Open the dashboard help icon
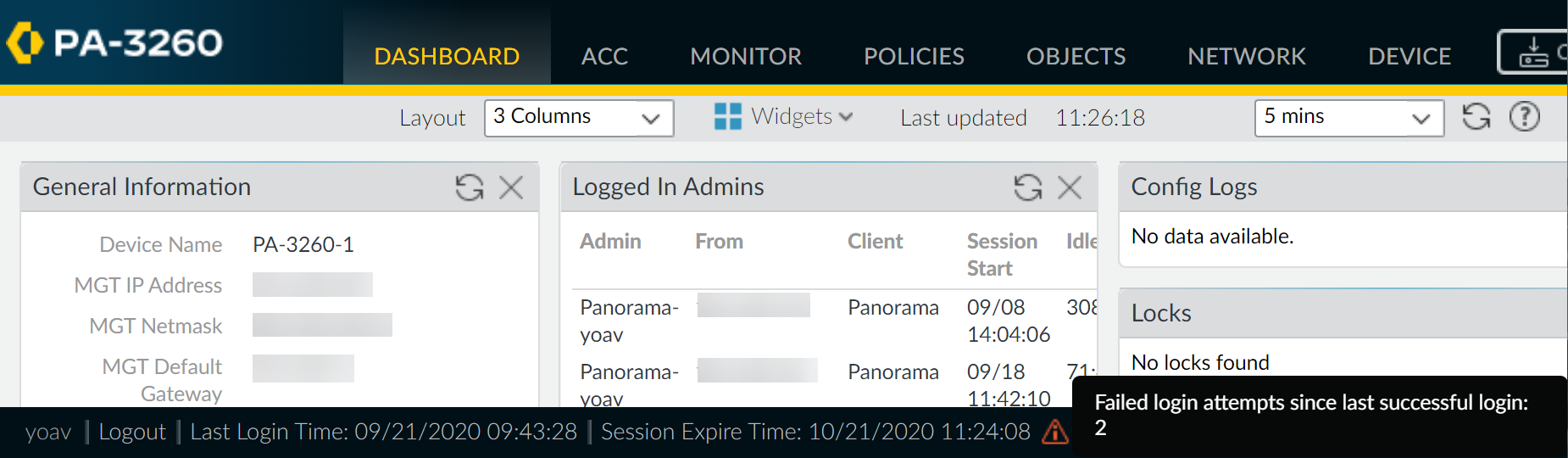The width and height of the screenshot is (1568, 458). point(1524,116)
